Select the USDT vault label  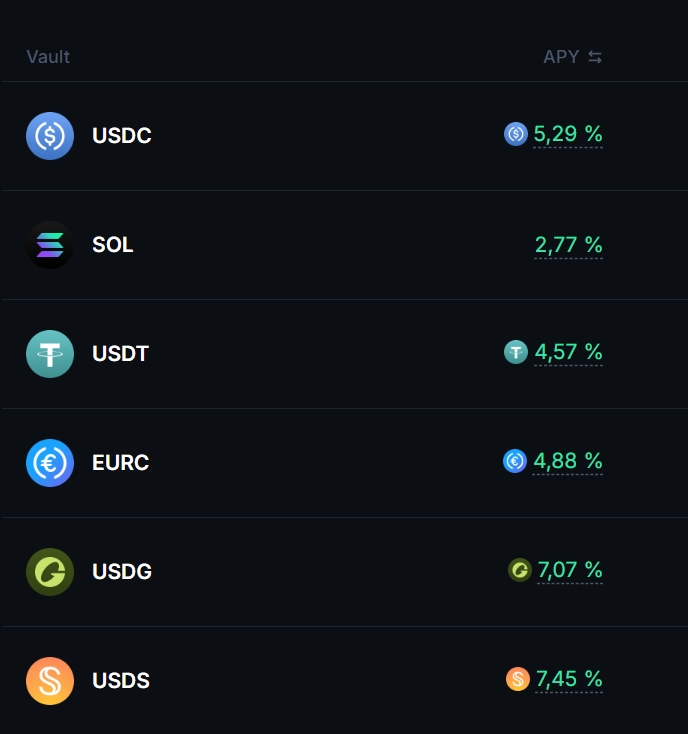click(120, 354)
